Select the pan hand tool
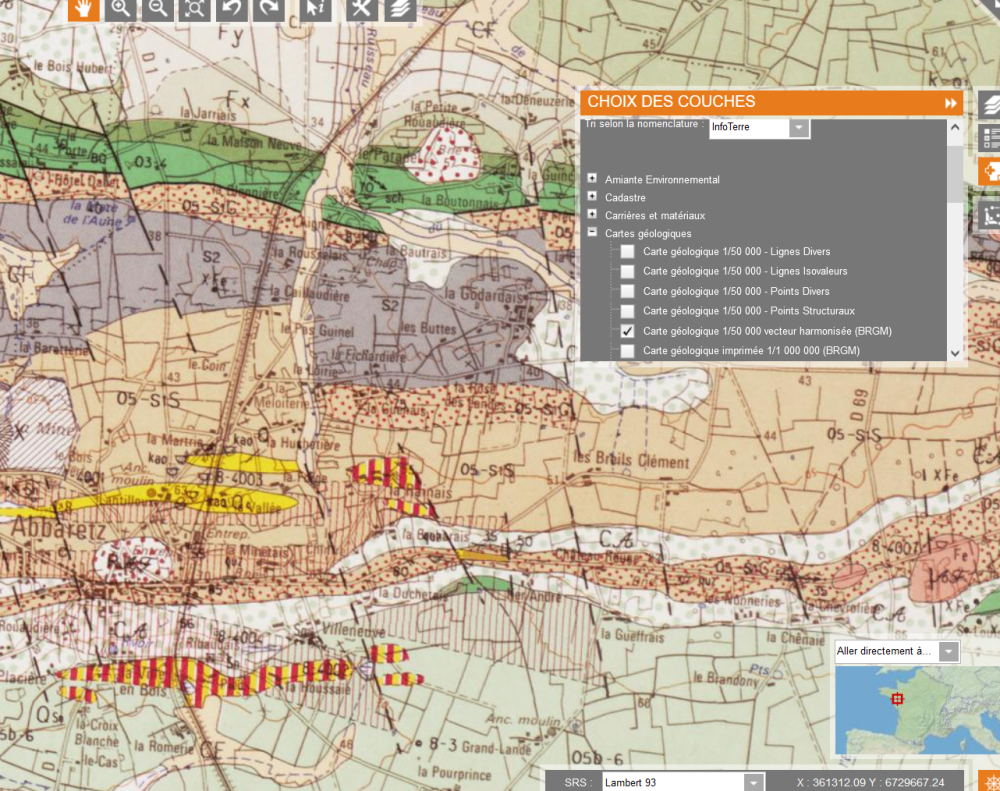 tap(83, 9)
